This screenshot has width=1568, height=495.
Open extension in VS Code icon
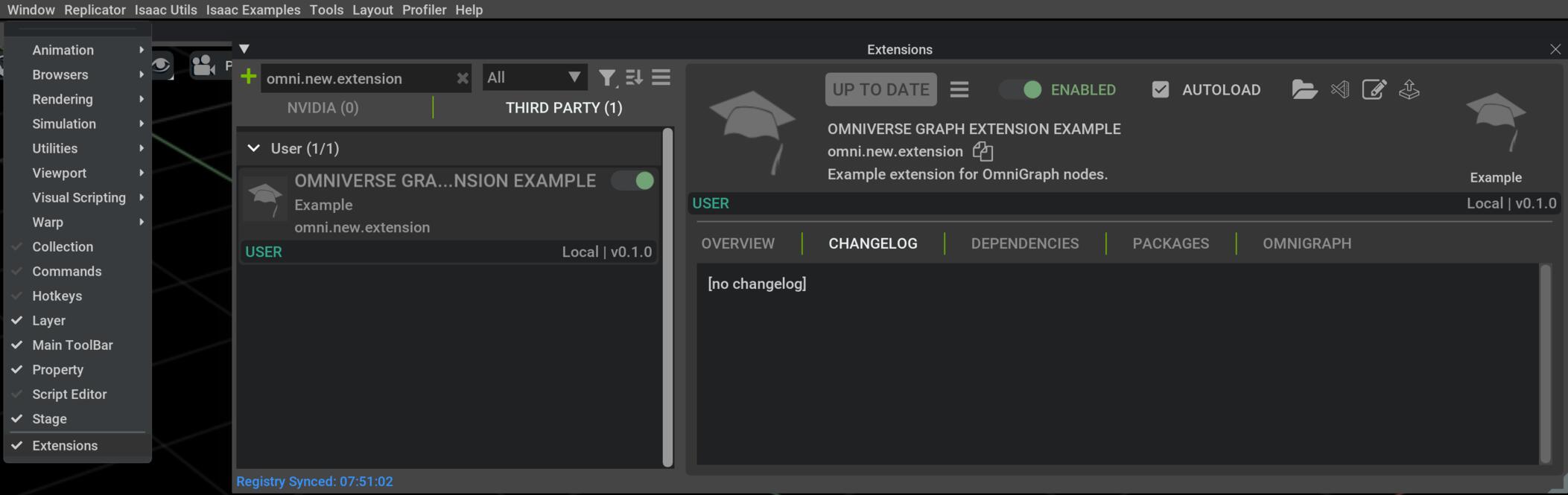(x=1339, y=89)
